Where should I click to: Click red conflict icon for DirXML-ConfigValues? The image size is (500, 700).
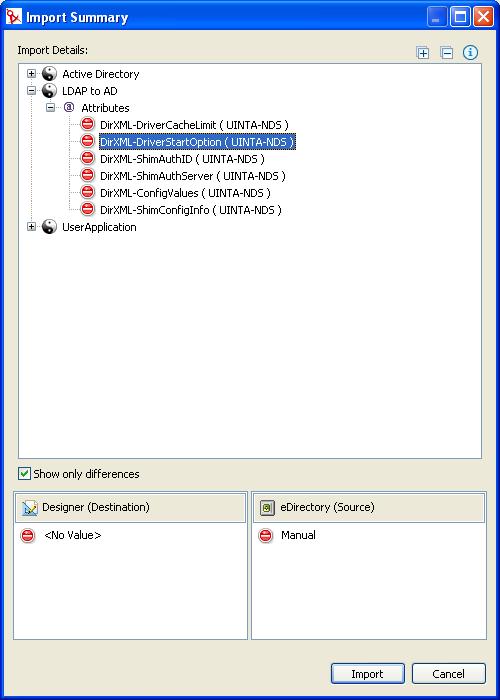click(x=88, y=192)
